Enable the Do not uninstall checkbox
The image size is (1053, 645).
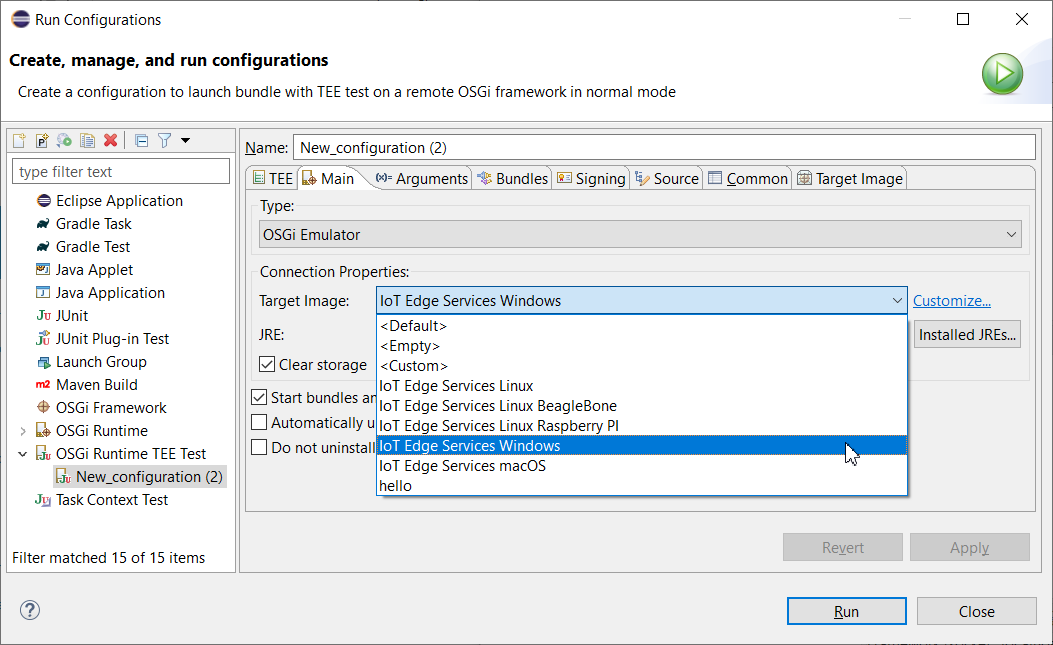[259, 447]
